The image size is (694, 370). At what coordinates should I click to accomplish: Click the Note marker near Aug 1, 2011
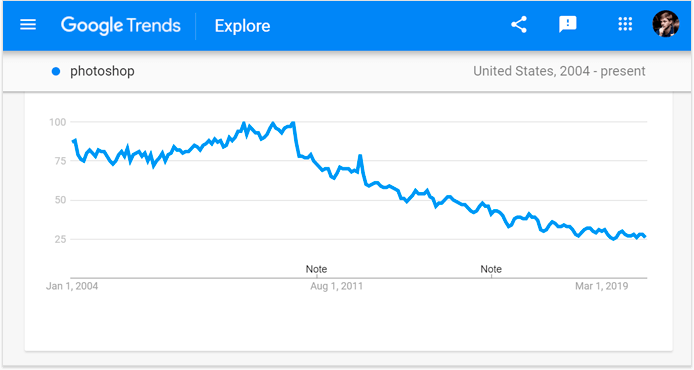[316, 269]
